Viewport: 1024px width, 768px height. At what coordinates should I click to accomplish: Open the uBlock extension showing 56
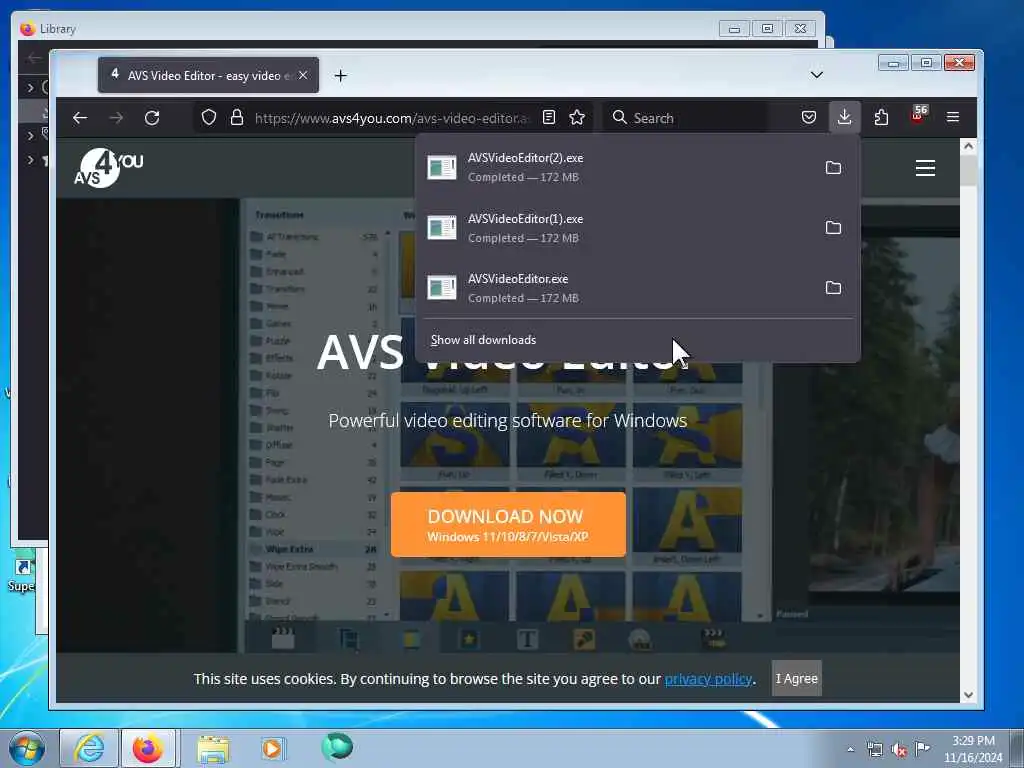[x=918, y=116]
